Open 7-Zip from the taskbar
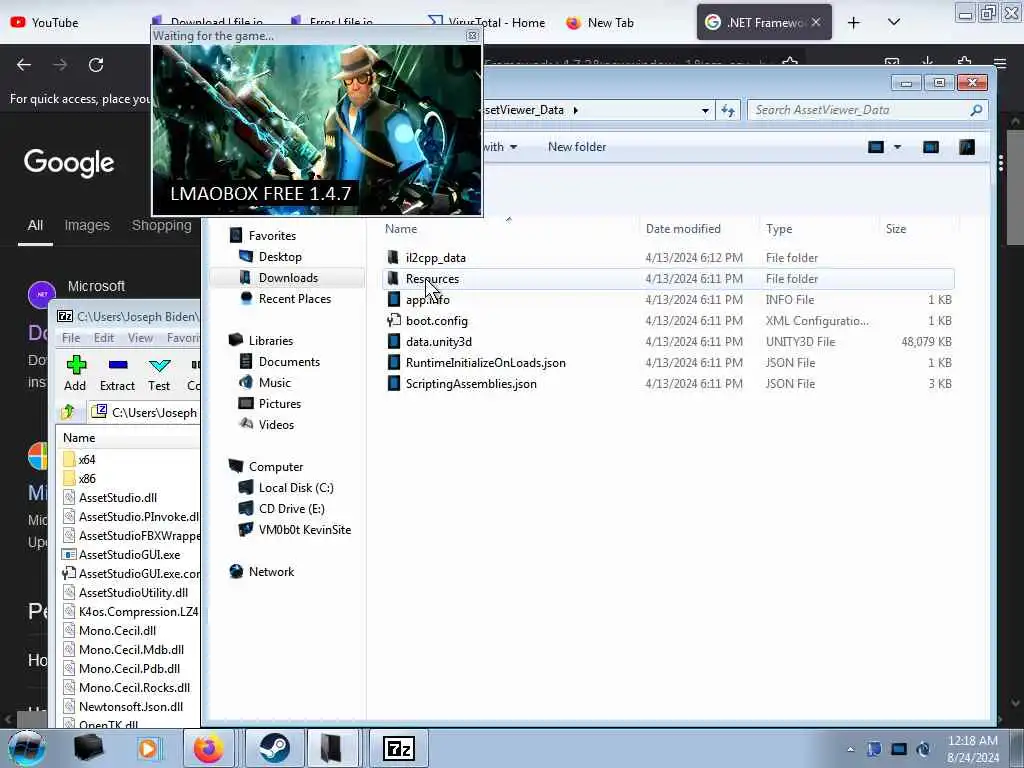This screenshot has width=1024, height=768. (x=399, y=748)
